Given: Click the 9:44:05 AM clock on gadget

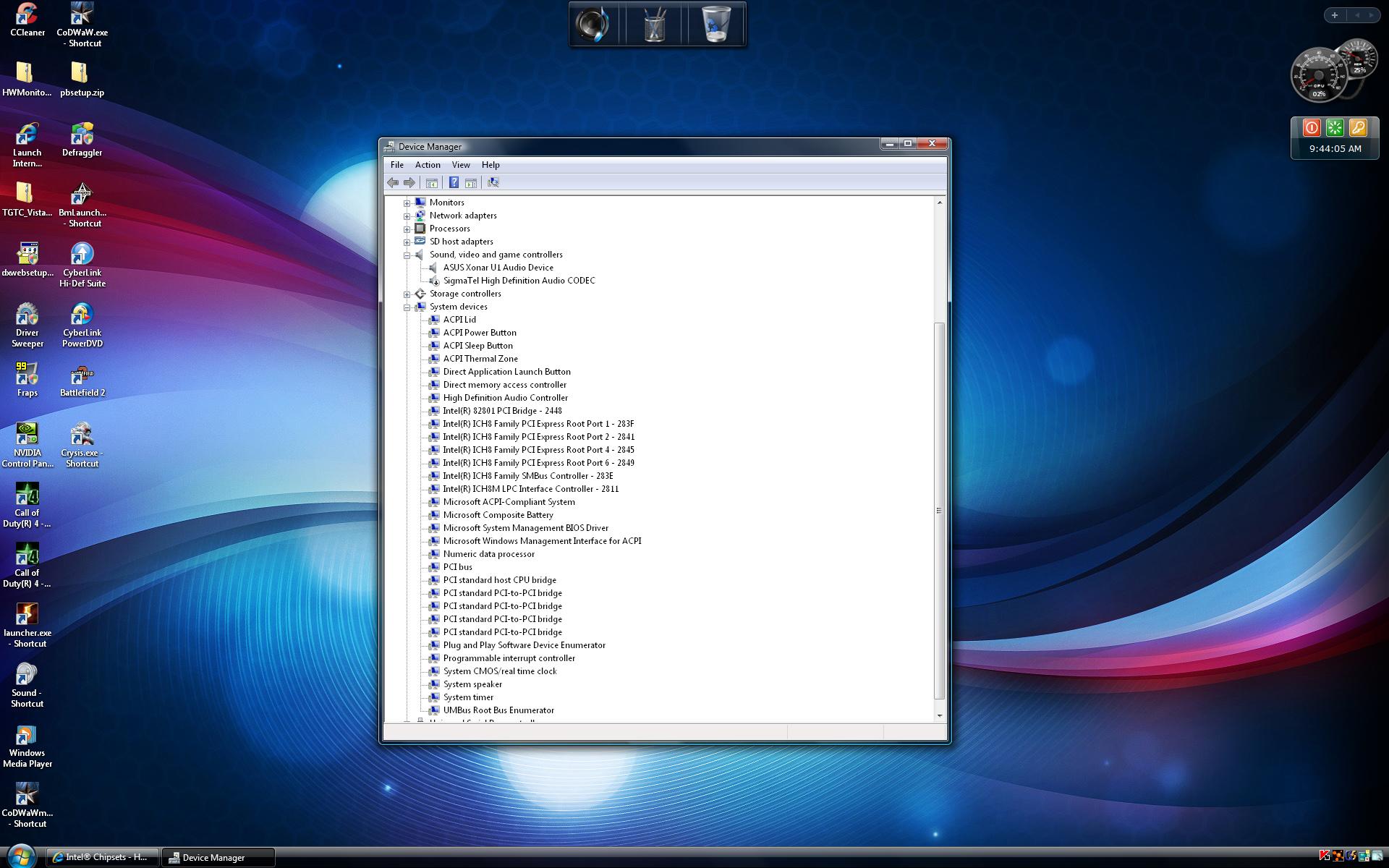Looking at the screenshot, I should click(x=1335, y=148).
